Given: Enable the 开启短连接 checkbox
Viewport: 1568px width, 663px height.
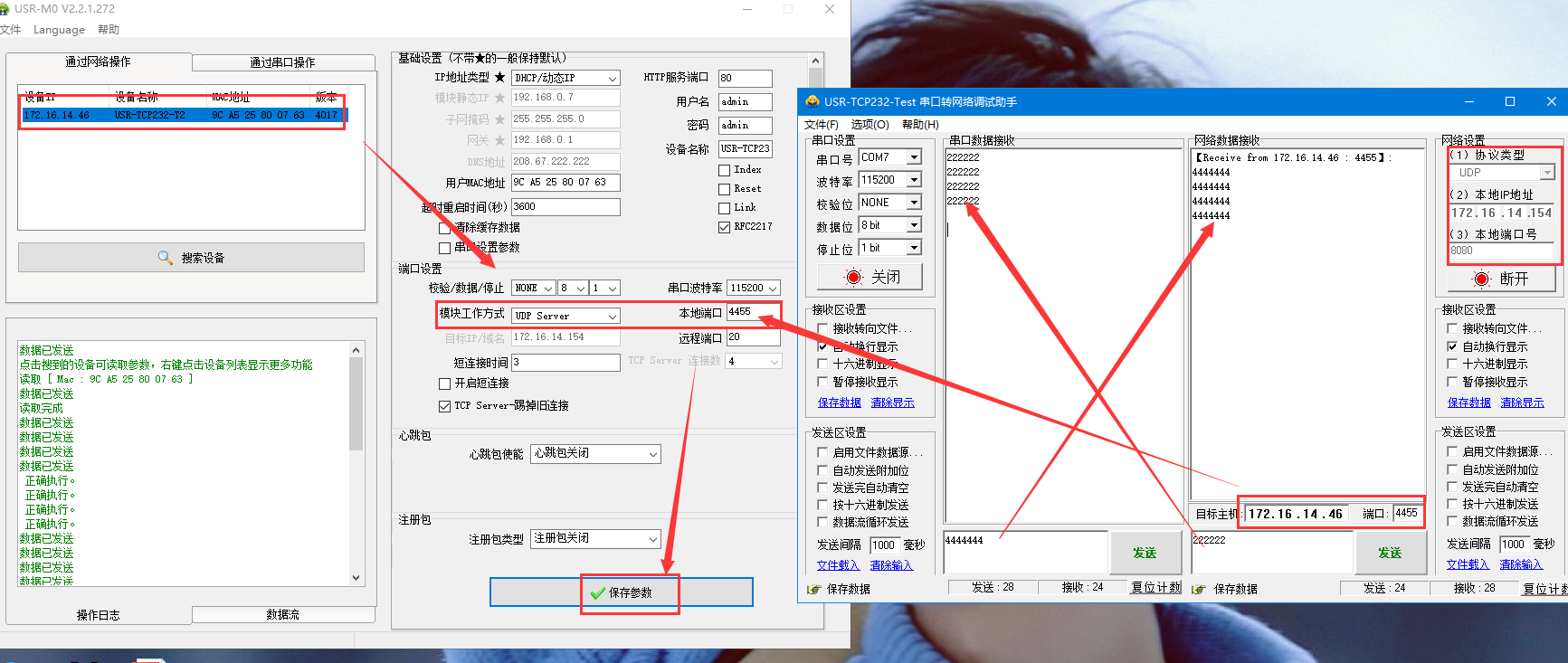Looking at the screenshot, I should [x=444, y=384].
